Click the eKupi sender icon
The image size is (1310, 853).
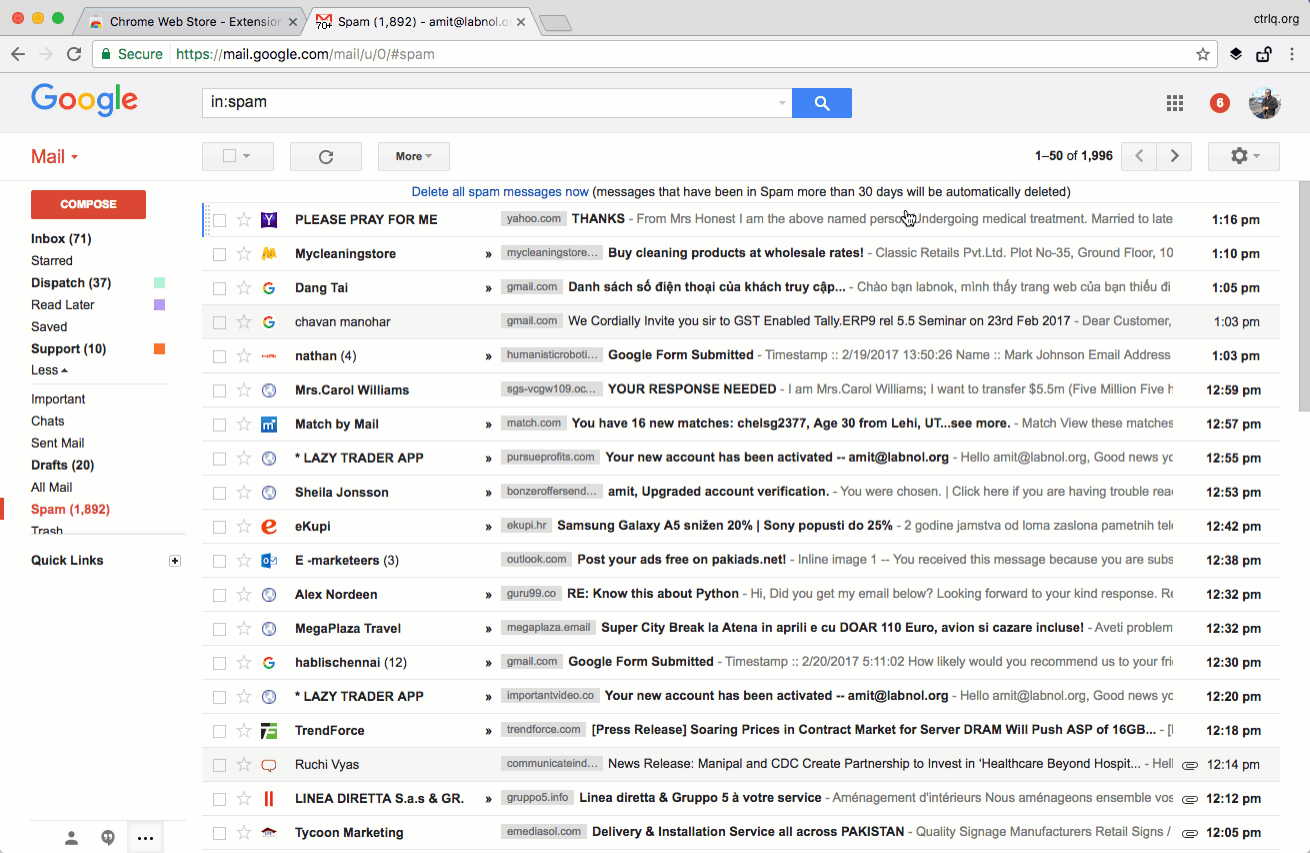pyautogui.click(x=269, y=526)
